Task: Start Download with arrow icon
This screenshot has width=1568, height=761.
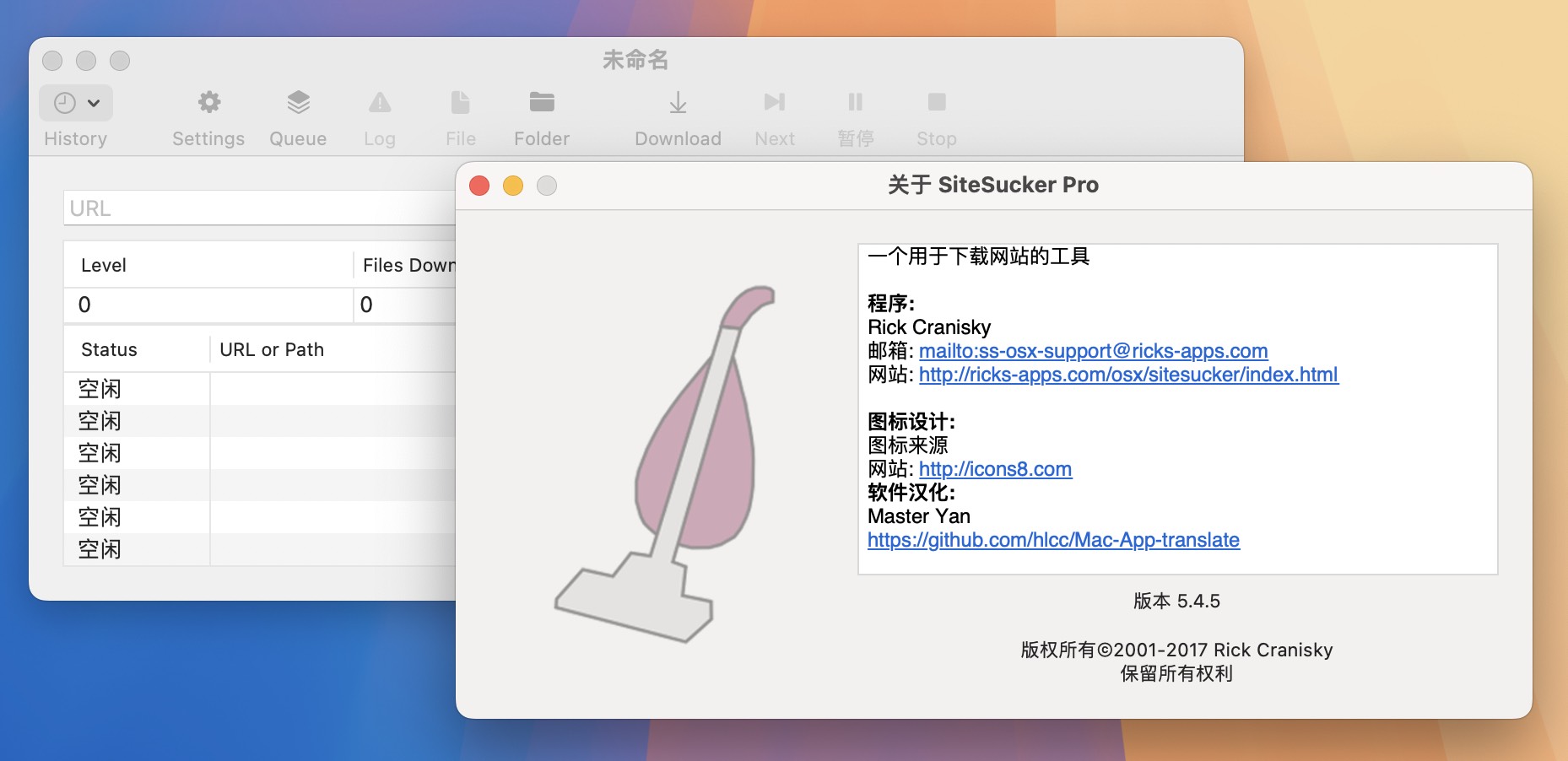Action: point(678,103)
